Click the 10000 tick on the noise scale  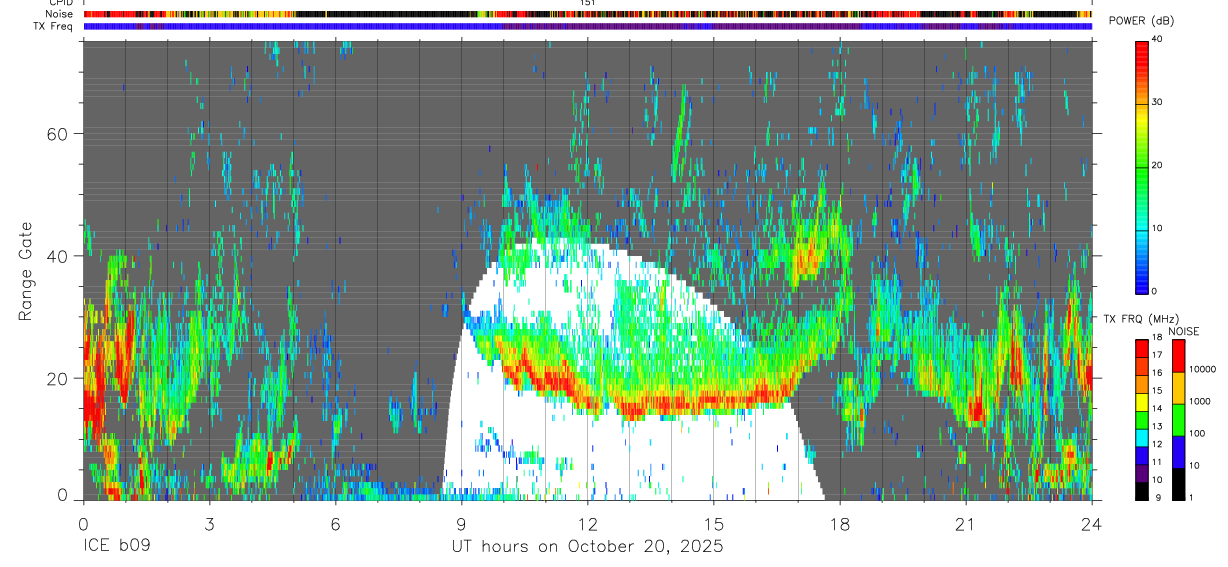(x=1203, y=369)
